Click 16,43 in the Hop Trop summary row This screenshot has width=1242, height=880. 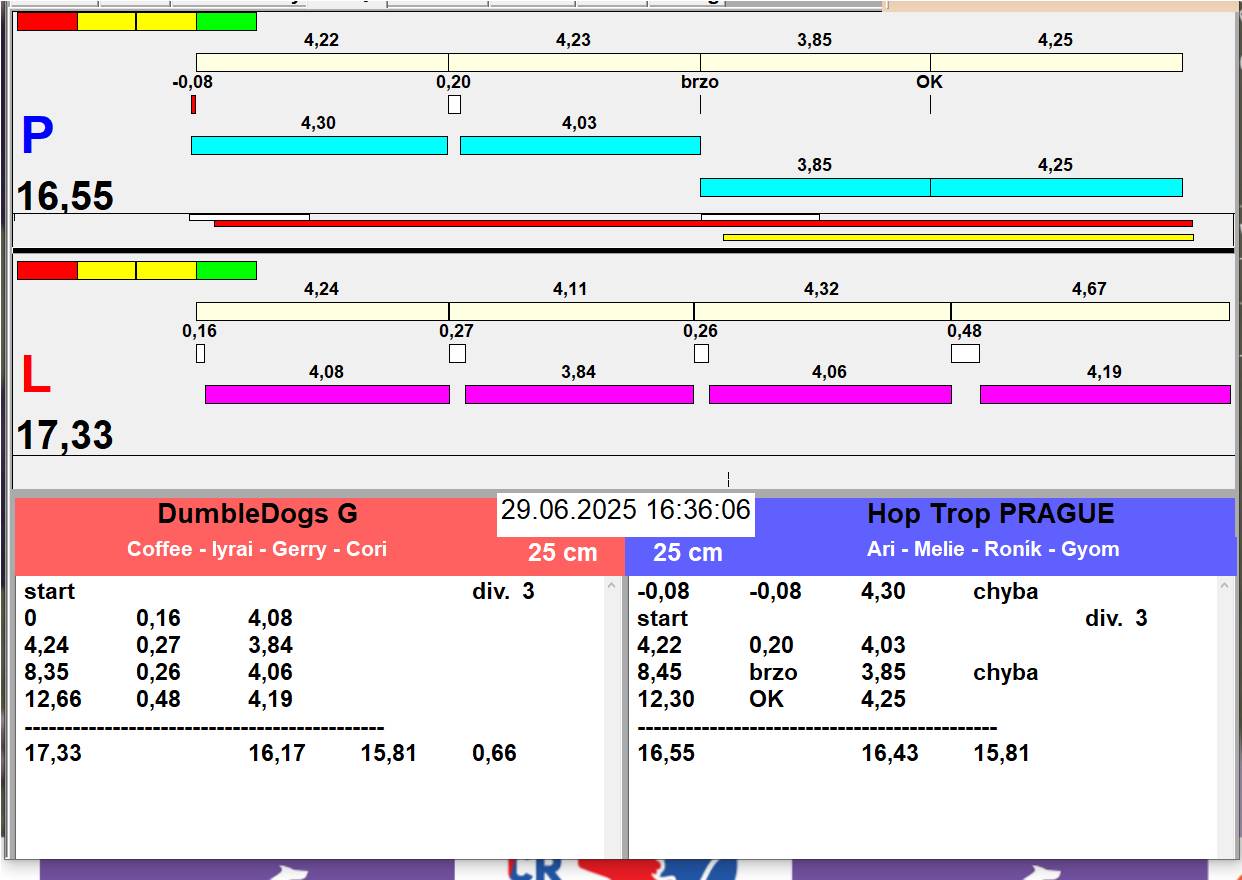[890, 753]
